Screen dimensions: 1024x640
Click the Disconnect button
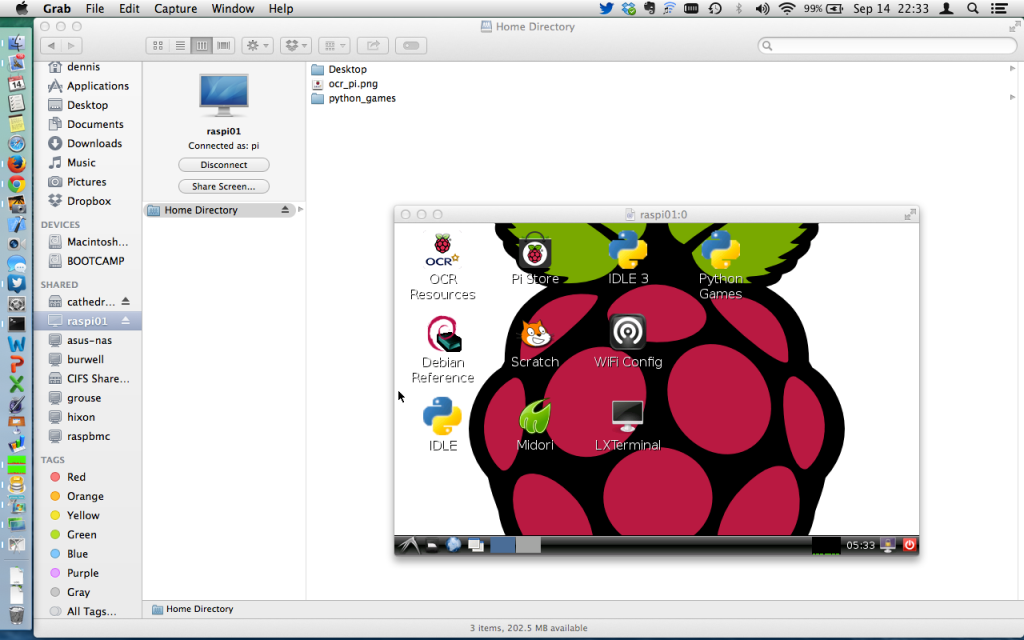coord(224,165)
